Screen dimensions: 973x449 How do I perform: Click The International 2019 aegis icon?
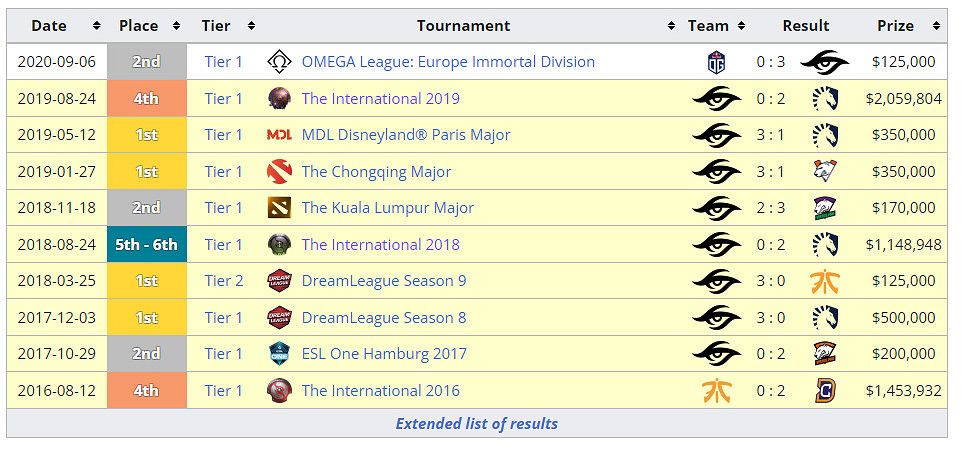click(279, 99)
